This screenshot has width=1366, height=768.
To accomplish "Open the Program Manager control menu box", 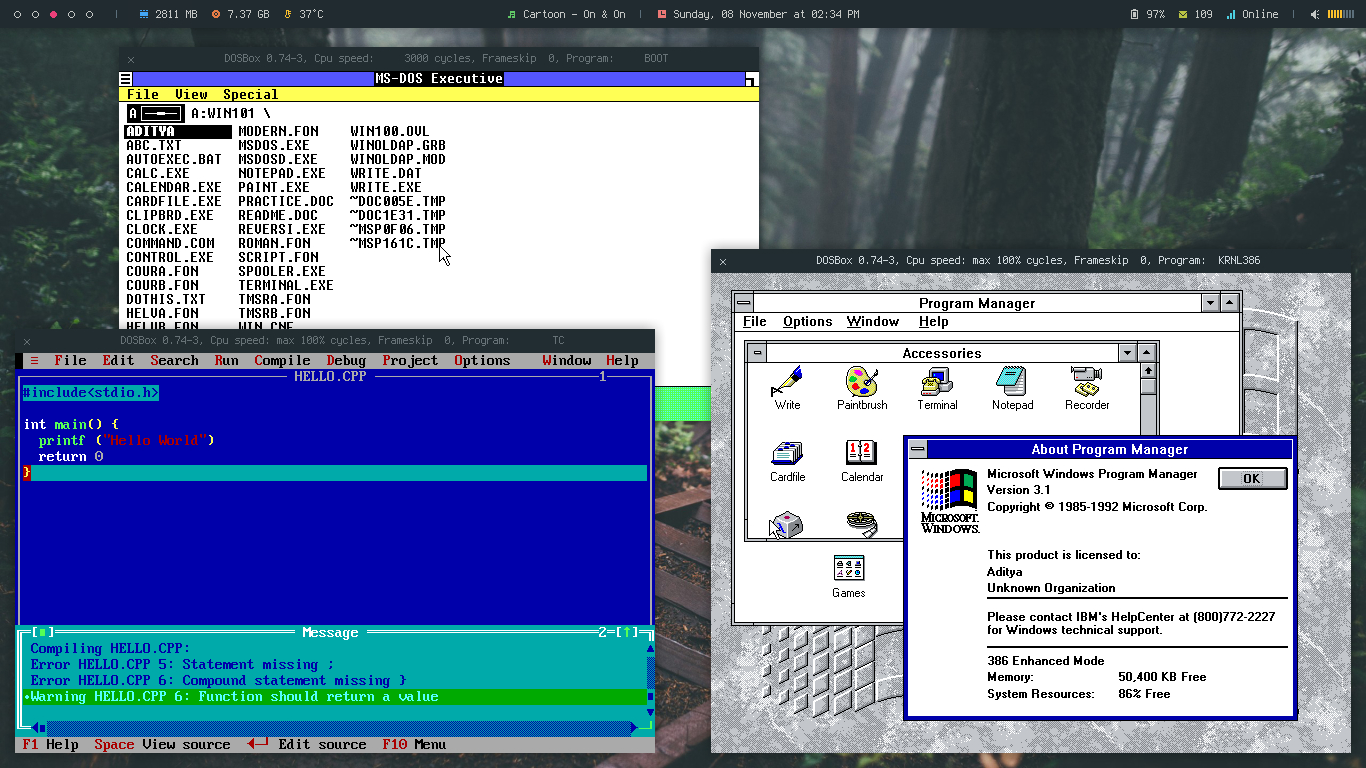I will point(743,303).
